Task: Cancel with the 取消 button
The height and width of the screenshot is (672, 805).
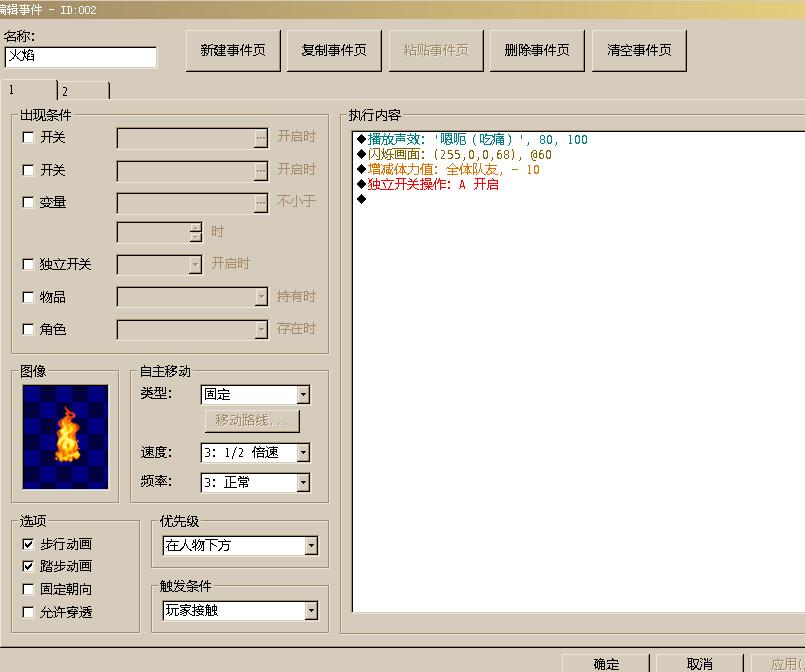Action: click(699, 664)
